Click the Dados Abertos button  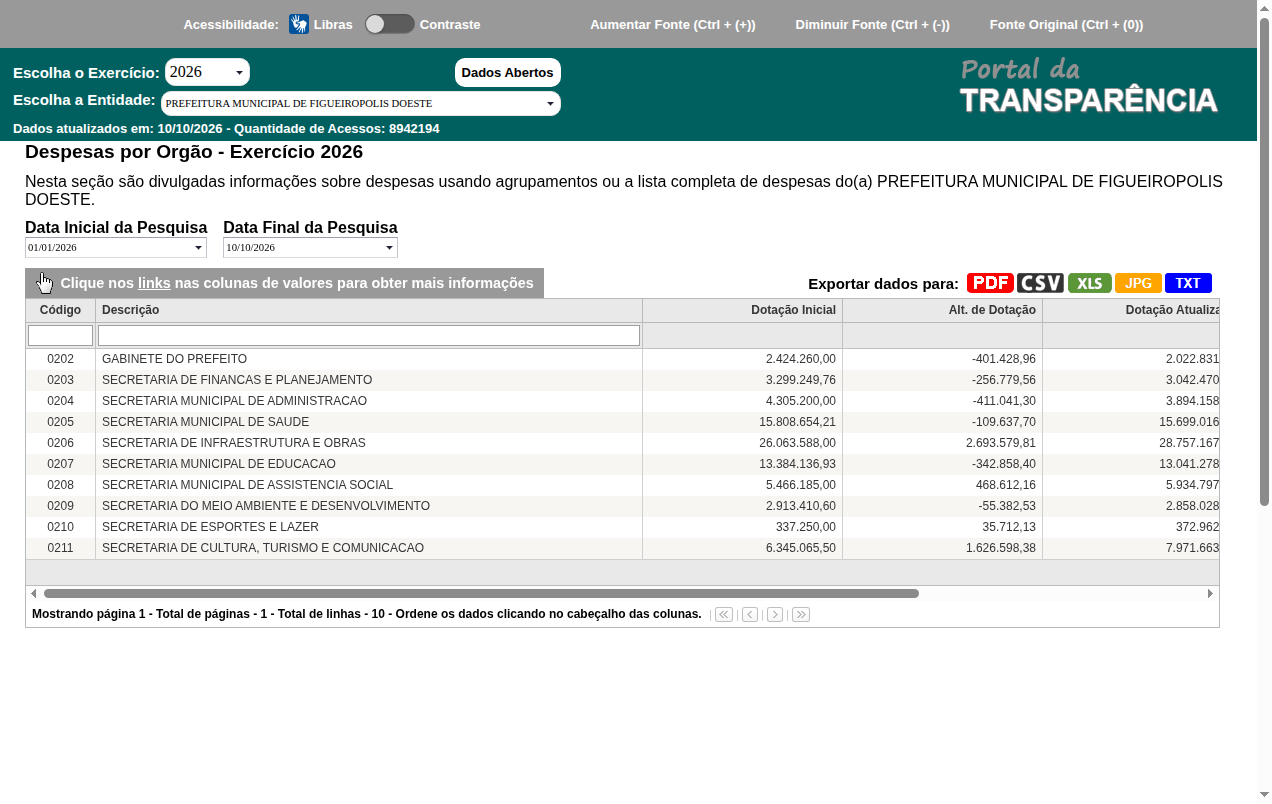click(508, 72)
